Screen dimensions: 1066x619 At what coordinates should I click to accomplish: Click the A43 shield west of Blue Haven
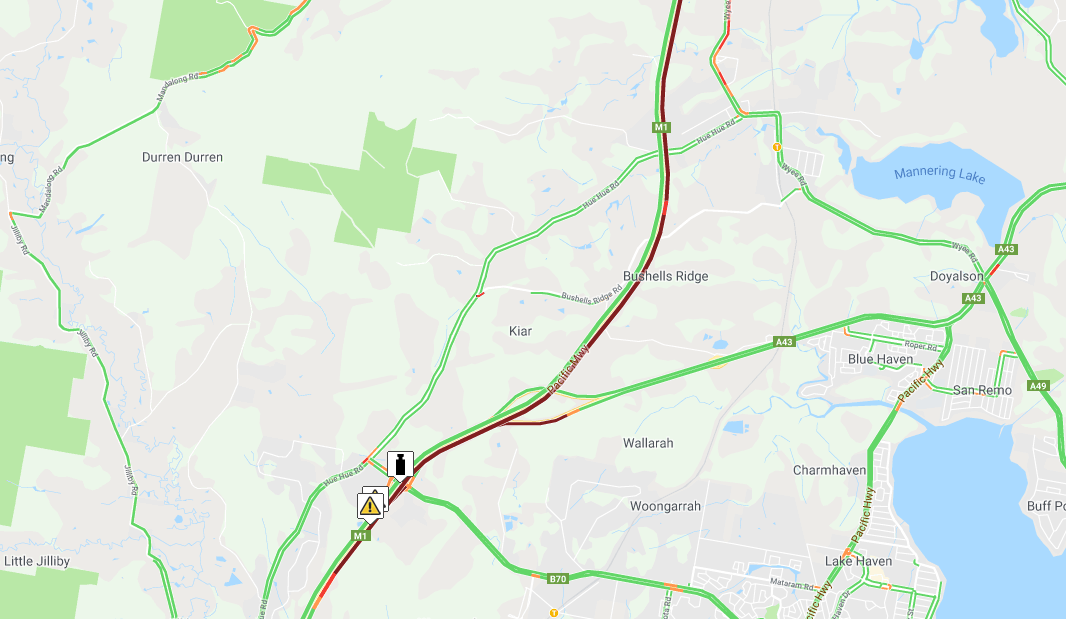click(785, 342)
